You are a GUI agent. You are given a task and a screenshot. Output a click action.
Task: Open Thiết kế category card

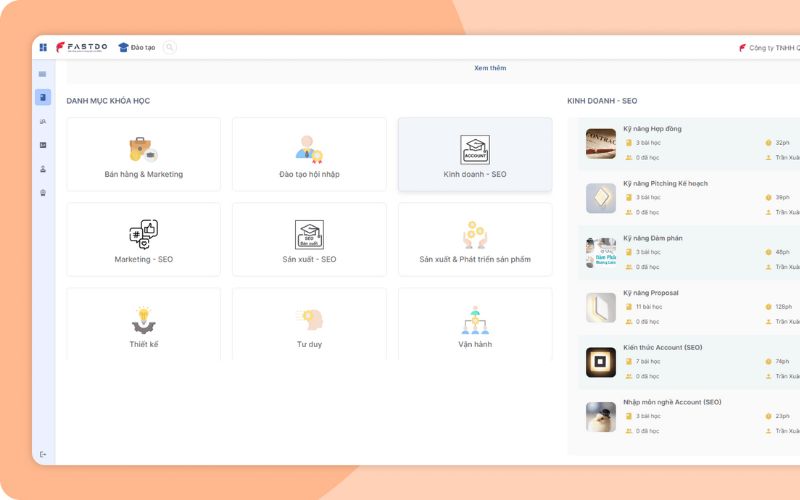coord(143,324)
